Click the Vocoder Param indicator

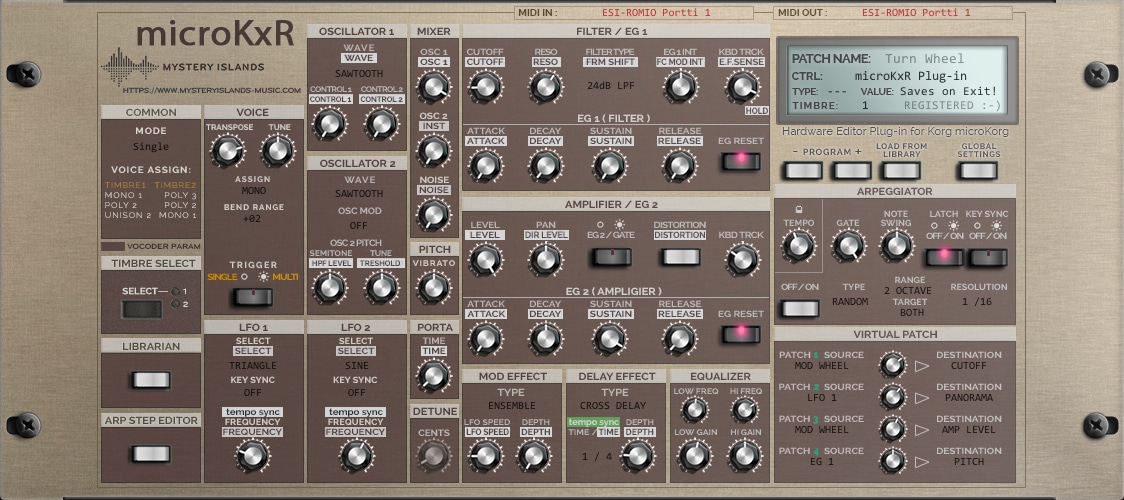pos(113,246)
